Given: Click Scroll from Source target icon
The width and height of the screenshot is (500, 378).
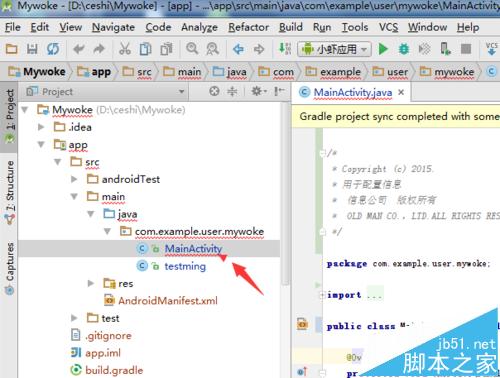Looking at the screenshot, I should pyautogui.click(x=214, y=91).
